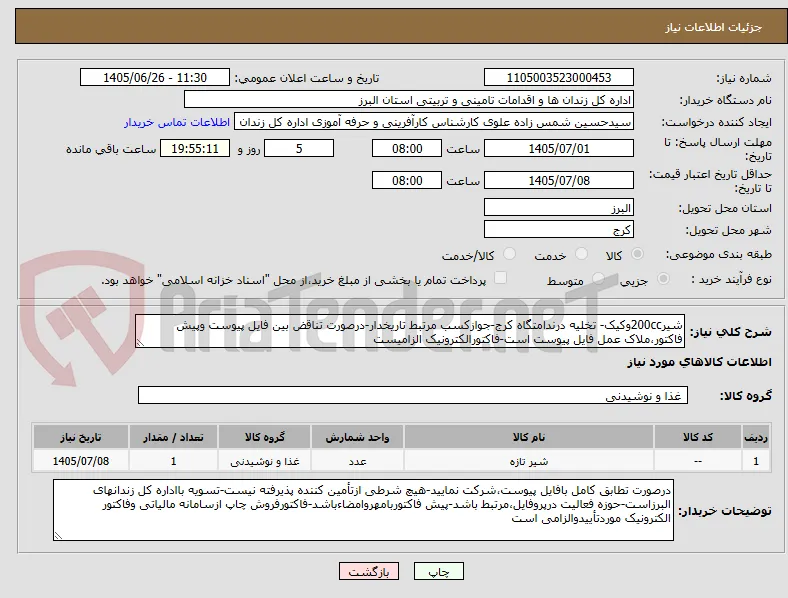Click the کد کالا column header
This screenshot has height=598, width=788.
click(698, 437)
